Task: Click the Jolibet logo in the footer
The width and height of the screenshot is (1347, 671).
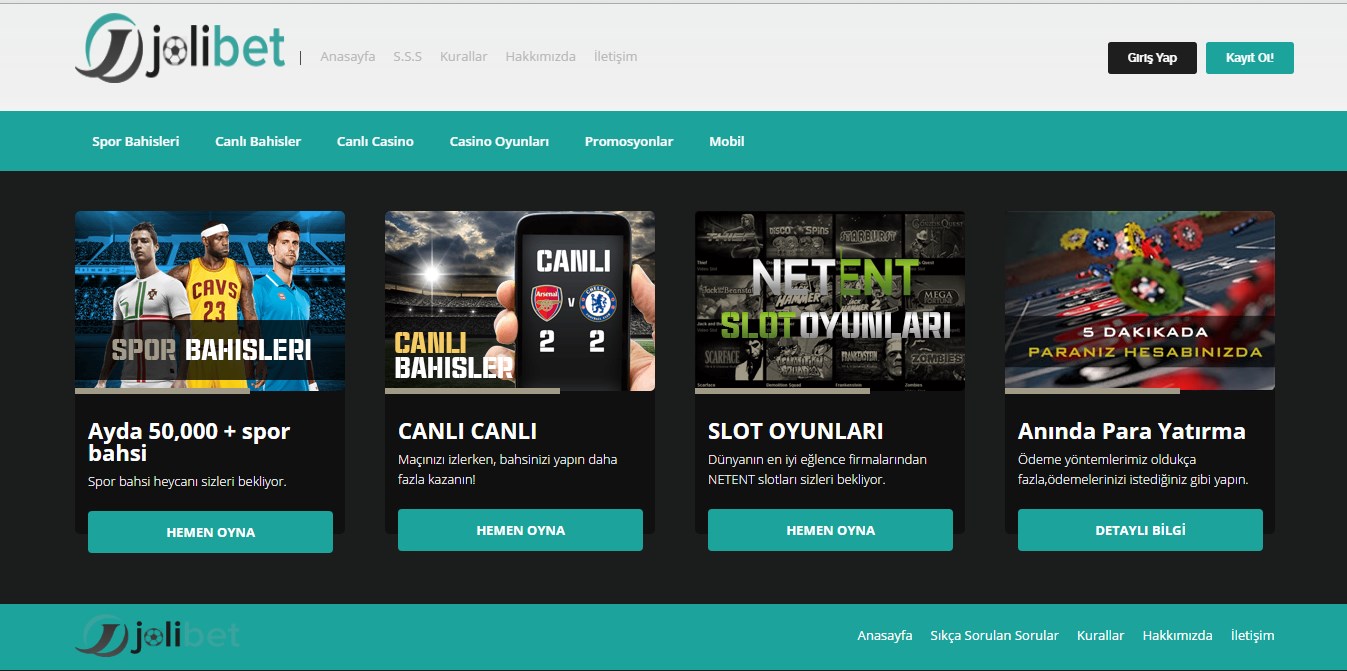Action: [158, 635]
